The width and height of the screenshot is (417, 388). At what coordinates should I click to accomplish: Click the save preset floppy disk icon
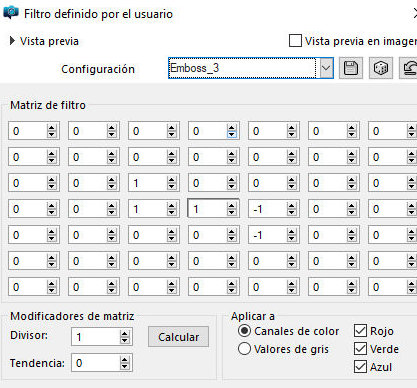[351, 68]
